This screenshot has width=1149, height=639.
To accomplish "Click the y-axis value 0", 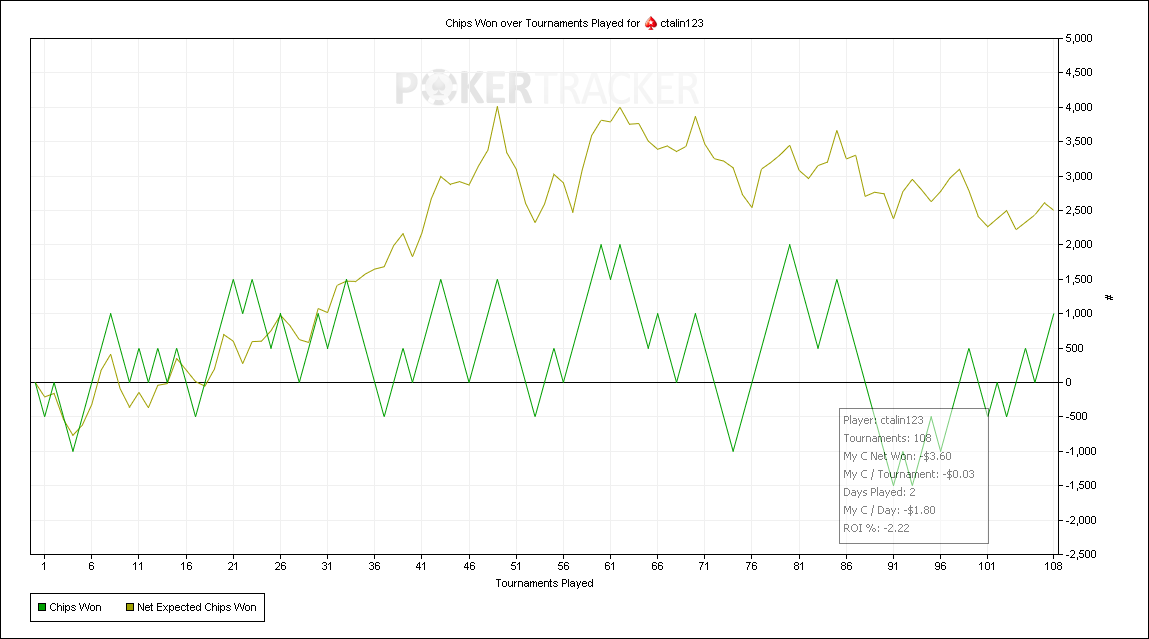I will [x=1068, y=383].
